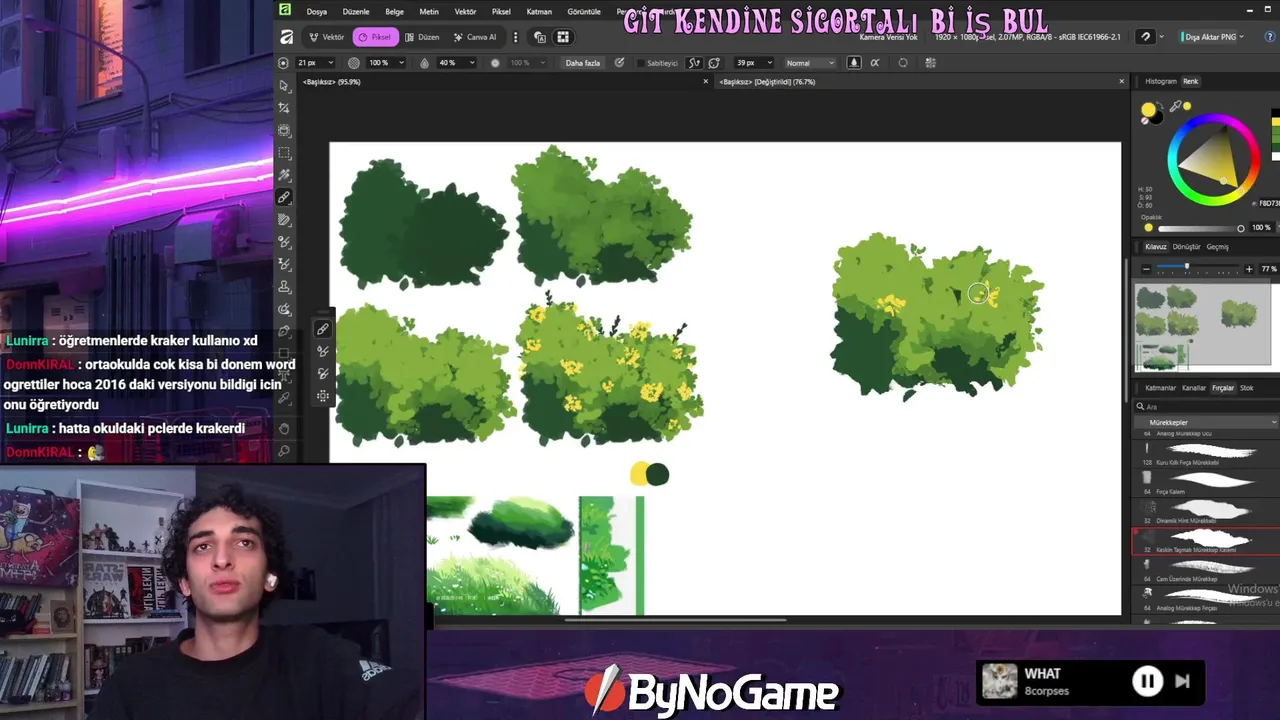
Task: Close the Başlıksız (95.9%) document tab
Action: coord(705,82)
